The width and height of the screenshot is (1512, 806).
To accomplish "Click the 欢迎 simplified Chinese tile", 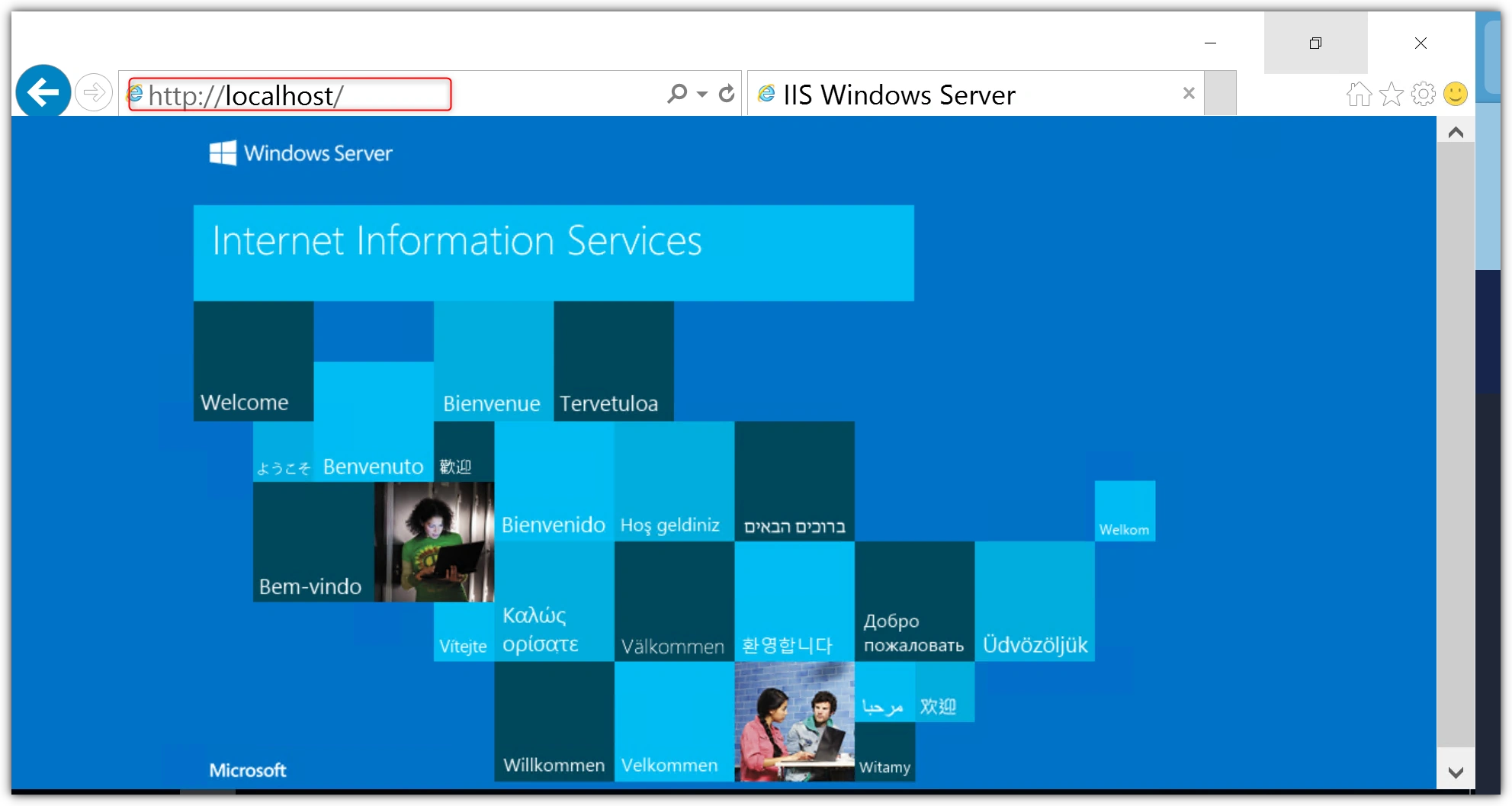I will point(945,692).
